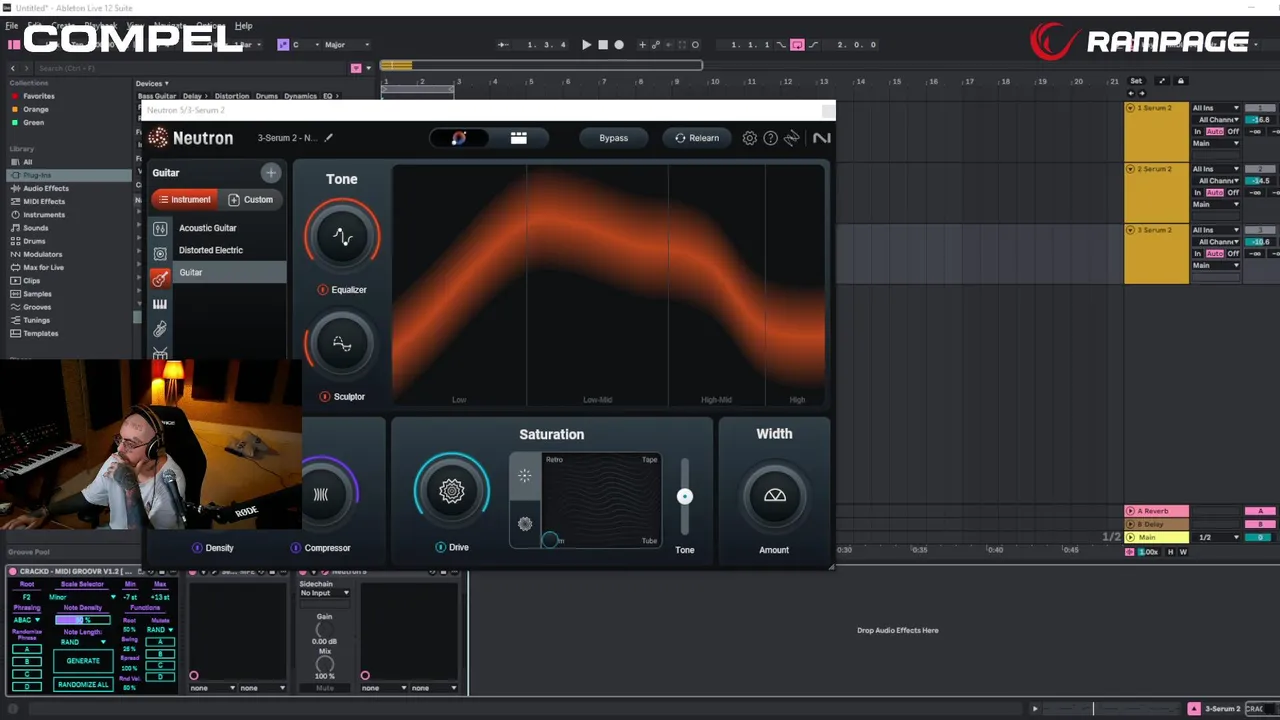Stop the Ableton transport
The height and width of the screenshot is (720, 1280).
(x=603, y=45)
